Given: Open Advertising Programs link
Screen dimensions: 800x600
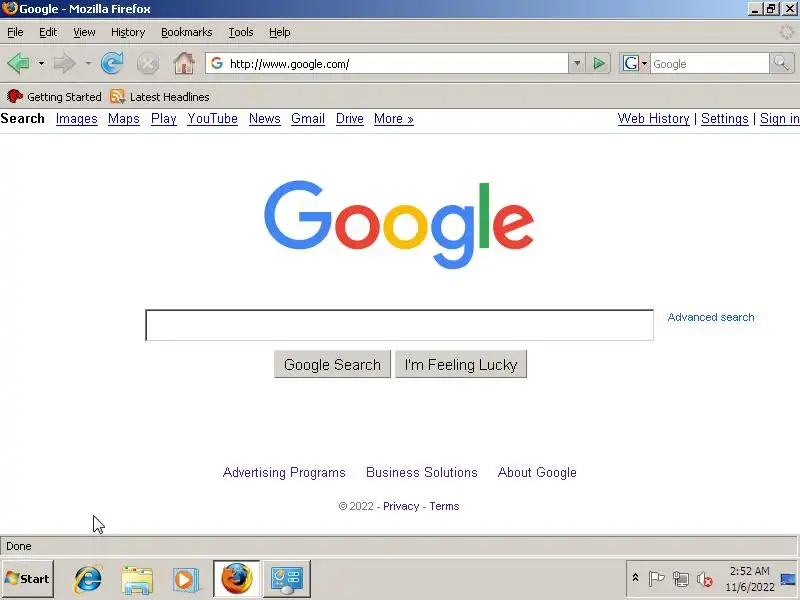Looking at the screenshot, I should click(x=284, y=472).
